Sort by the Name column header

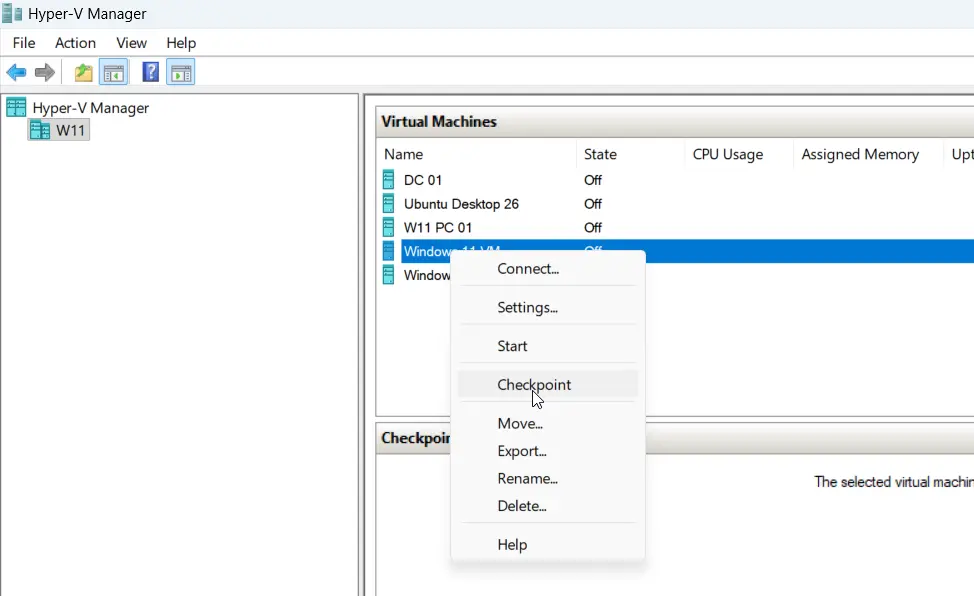tap(476, 154)
